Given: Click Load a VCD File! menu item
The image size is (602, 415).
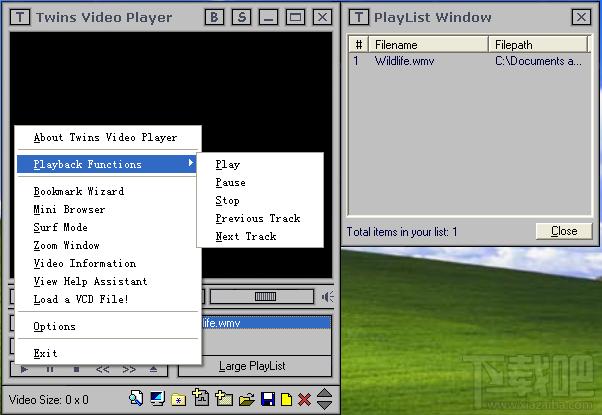Looking at the screenshot, I should tap(108, 300).
